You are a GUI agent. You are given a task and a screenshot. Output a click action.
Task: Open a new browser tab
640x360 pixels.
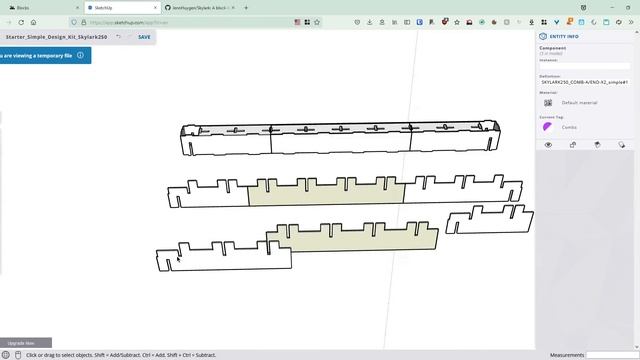246,8
